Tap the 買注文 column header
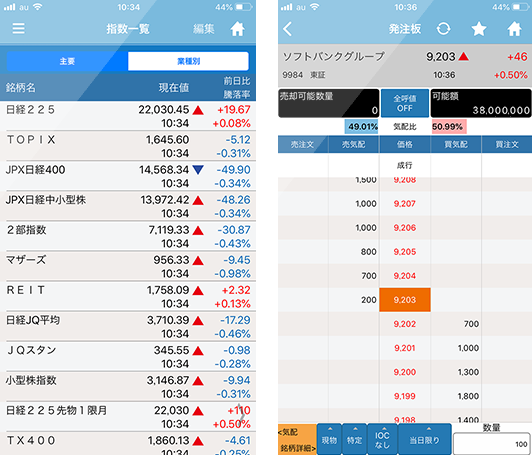This screenshot has height=455, width=532. (507, 145)
